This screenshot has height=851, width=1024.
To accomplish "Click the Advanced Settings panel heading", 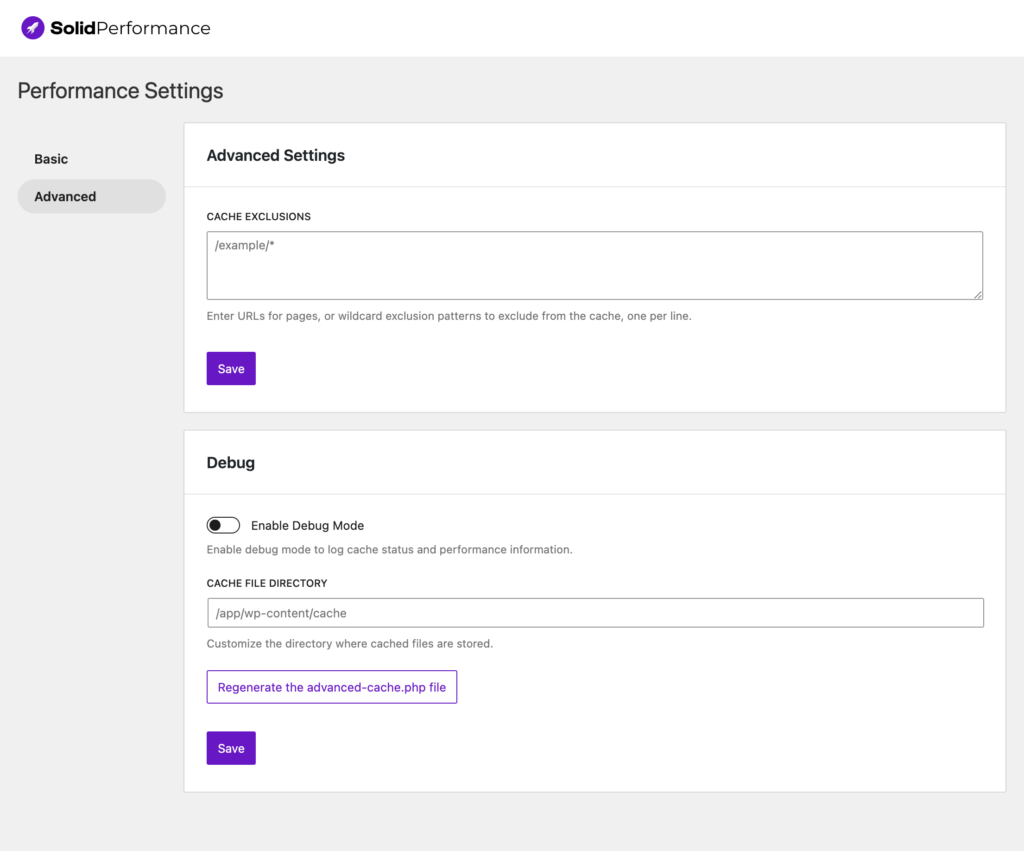I will pos(275,155).
